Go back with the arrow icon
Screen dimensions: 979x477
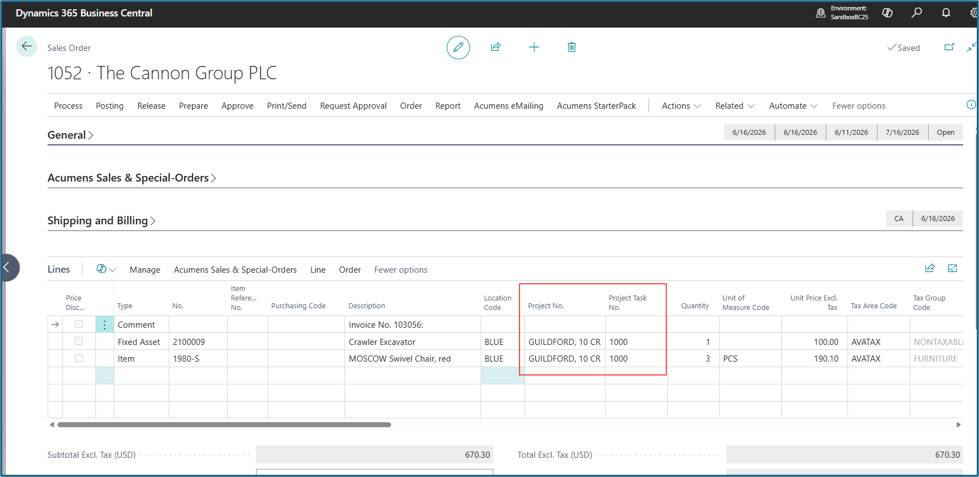pos(26,47)
